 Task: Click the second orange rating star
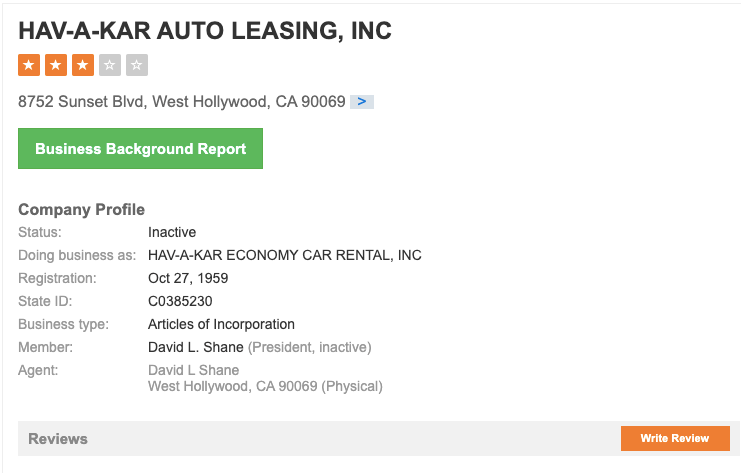pyautogui.click(x=56, y=66)
